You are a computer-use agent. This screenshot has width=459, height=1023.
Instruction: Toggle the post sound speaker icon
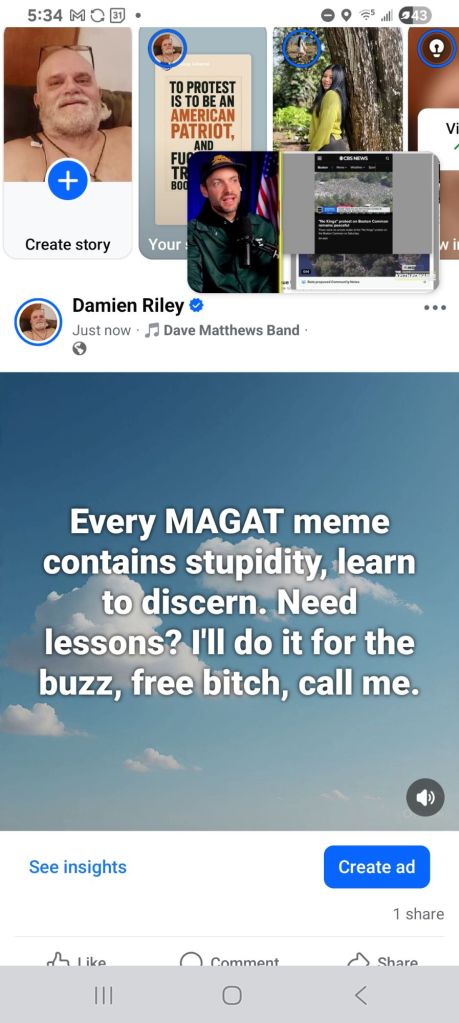pyautogui.click(x=425, y=797)
